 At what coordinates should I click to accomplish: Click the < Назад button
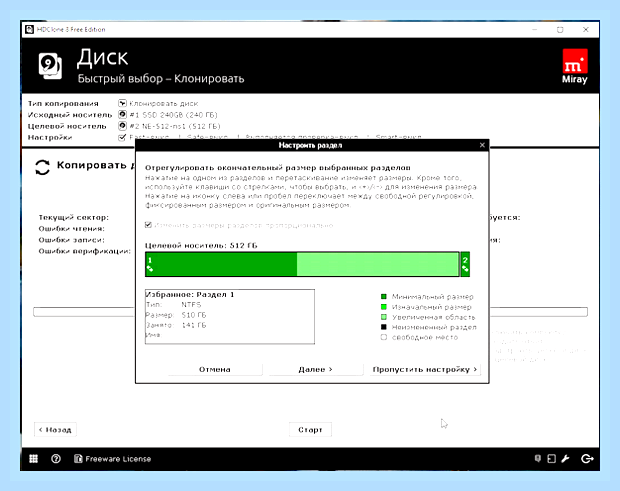coord(55,430)
